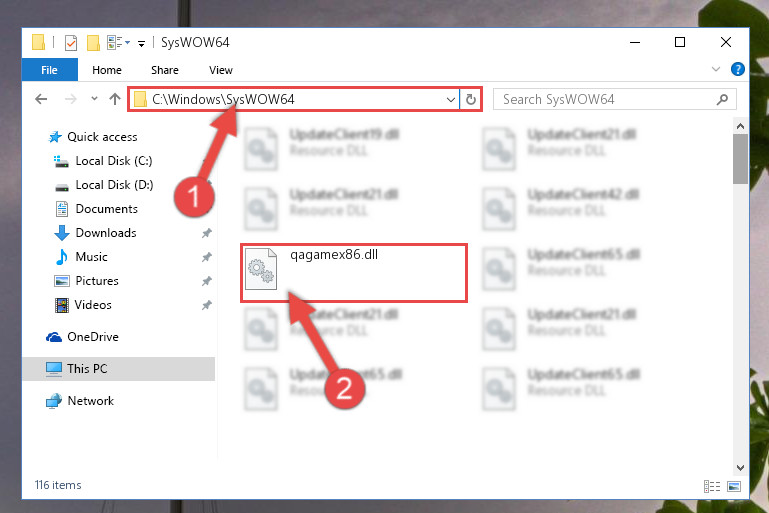Open Local Disk (C:) in the sidebar
Screen dimensions: 769x513
pyautogui.click(x=103, y=161)
